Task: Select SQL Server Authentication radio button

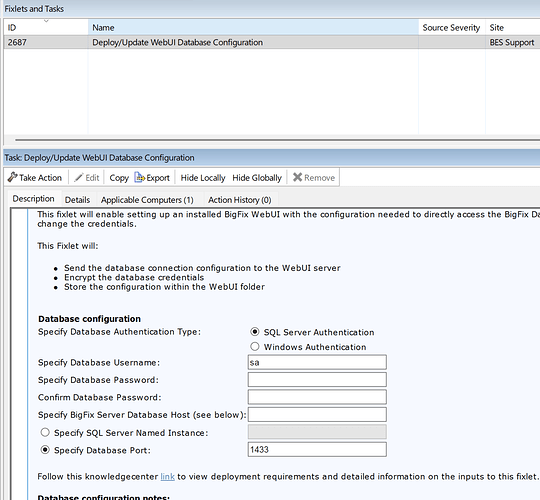Action: click(x=255, y=332)
